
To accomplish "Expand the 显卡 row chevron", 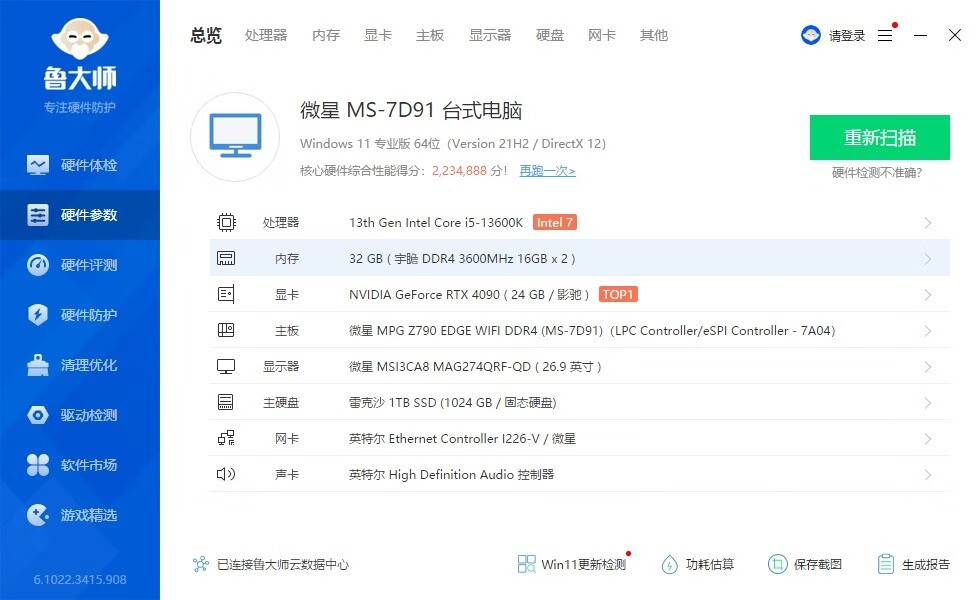I will (x=928, y=295).
